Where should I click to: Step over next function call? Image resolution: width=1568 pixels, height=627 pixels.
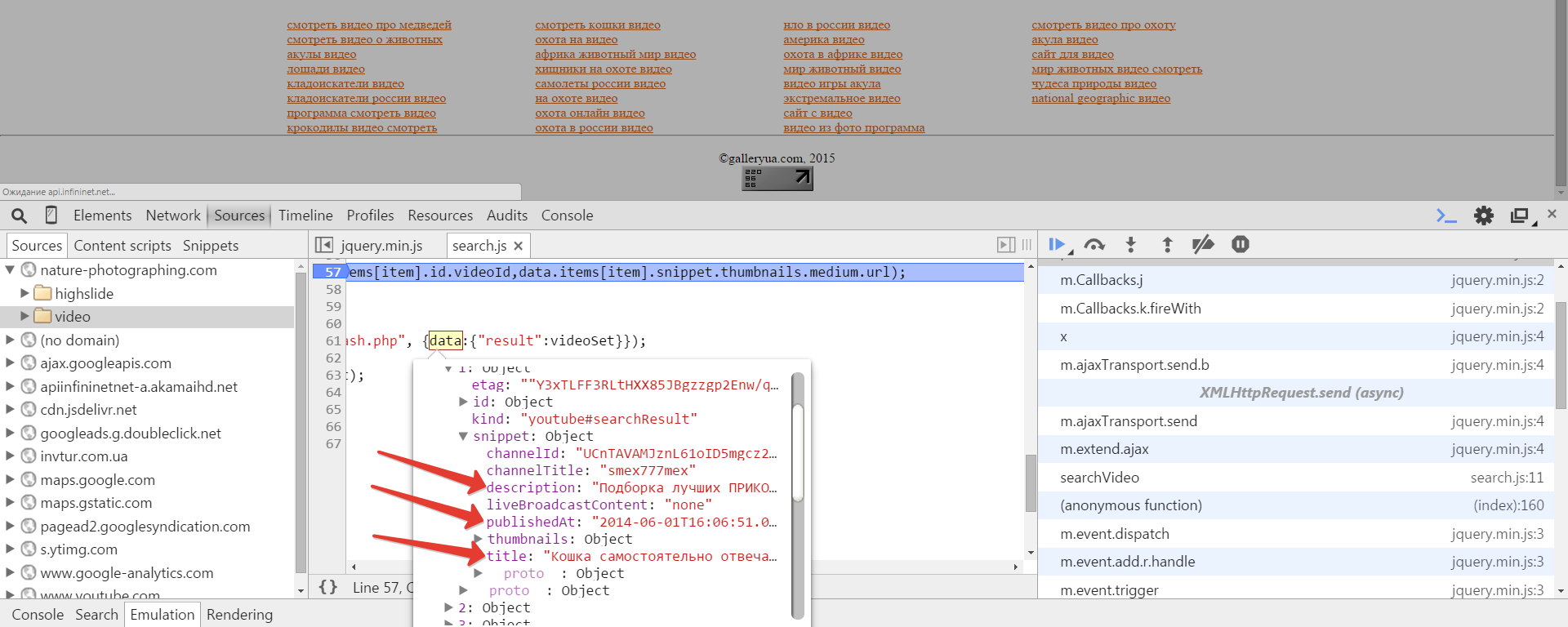1094,244
